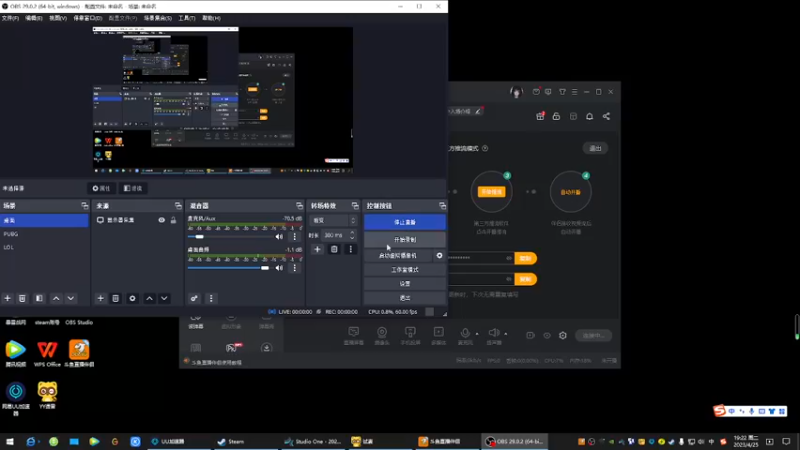
Task: Open the settings gear in the streaming companion toolbar
Action: point(563,335)
